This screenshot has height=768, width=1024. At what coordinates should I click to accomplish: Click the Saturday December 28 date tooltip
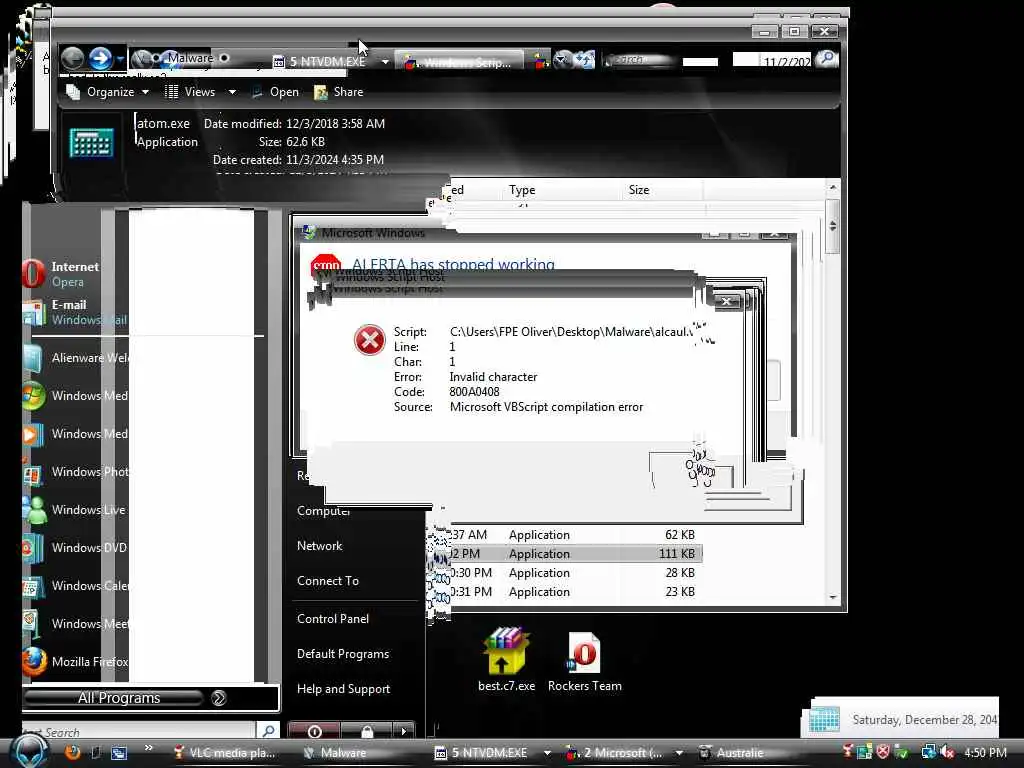coord(901,718)
